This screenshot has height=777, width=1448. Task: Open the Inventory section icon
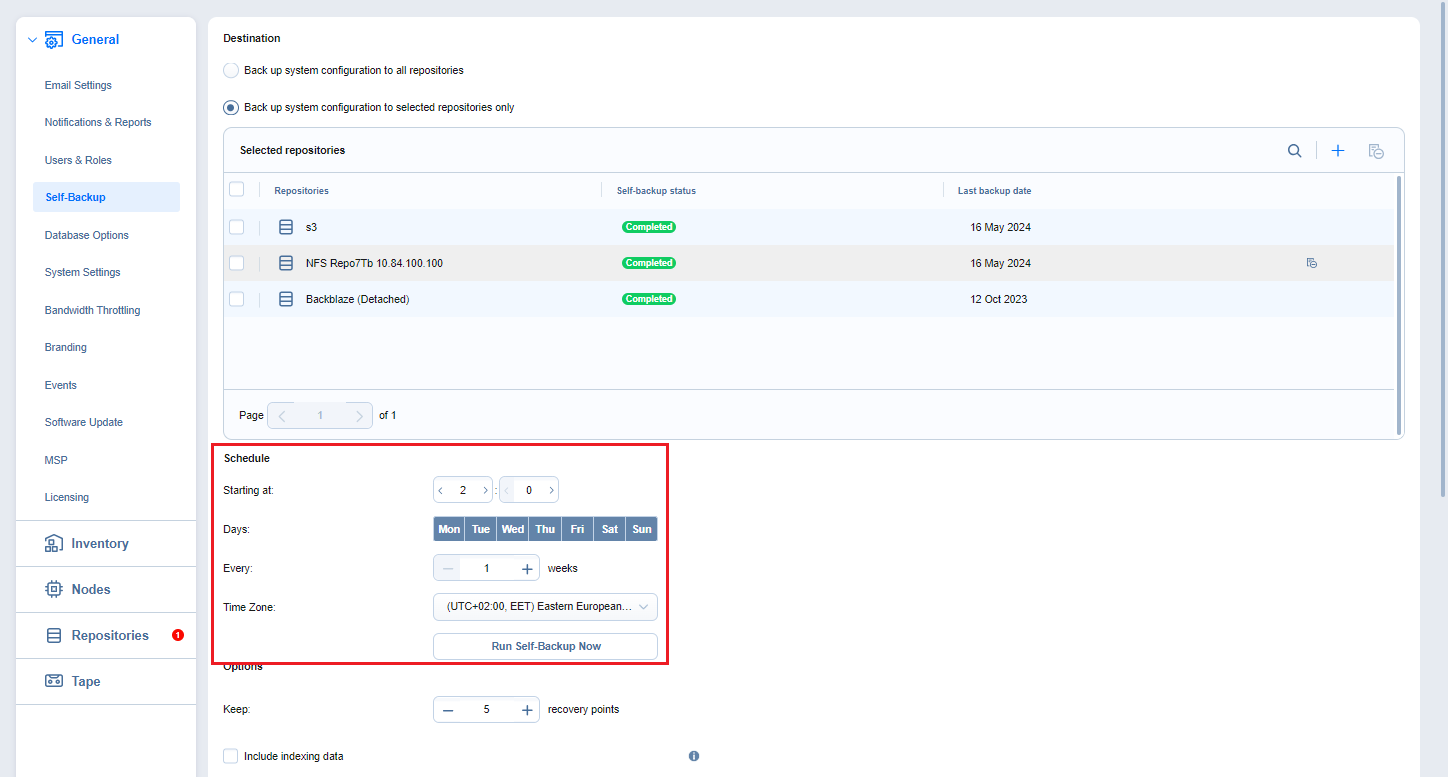point(54,543)
